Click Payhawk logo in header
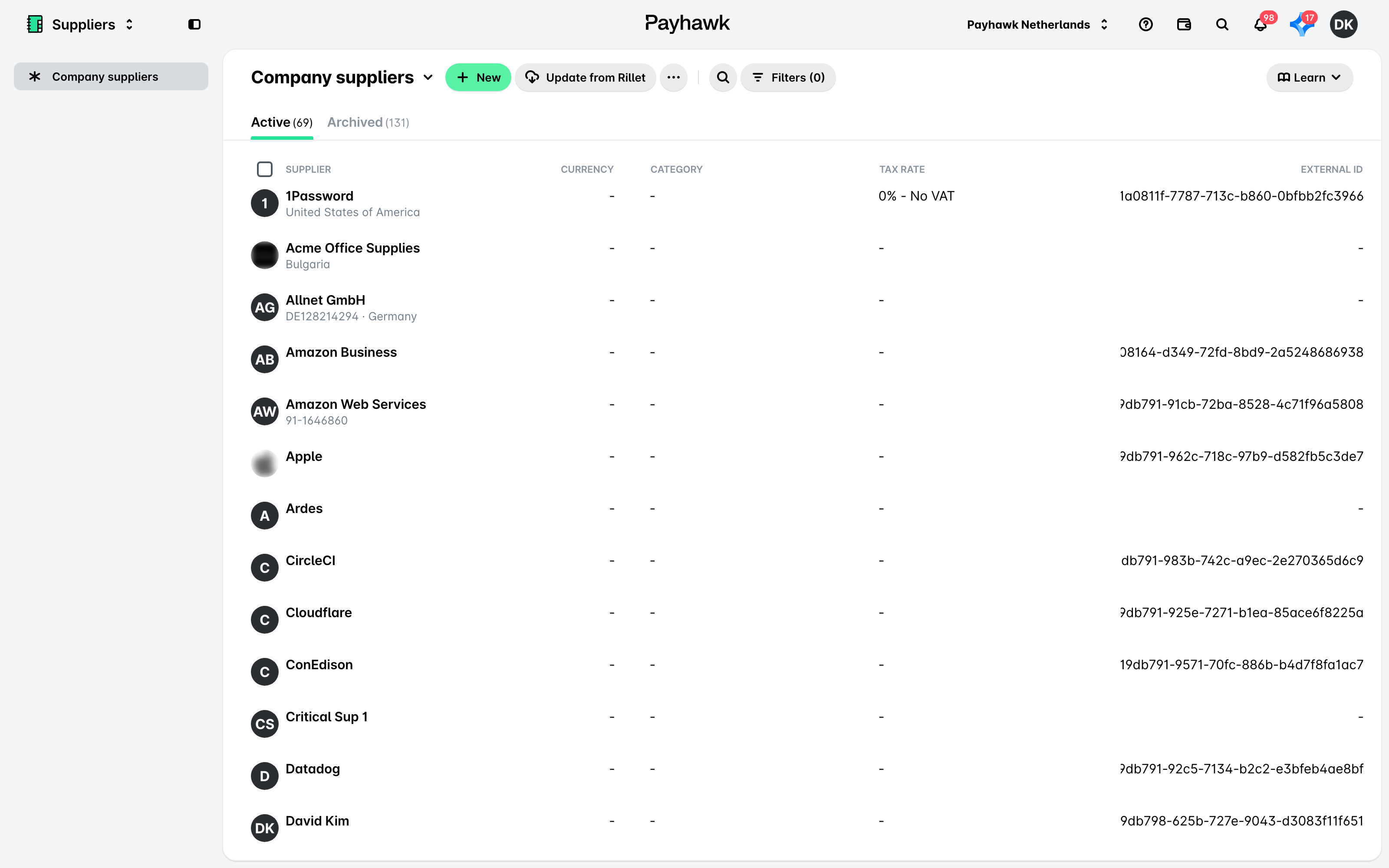1389x868 pixels. [687, 23]
